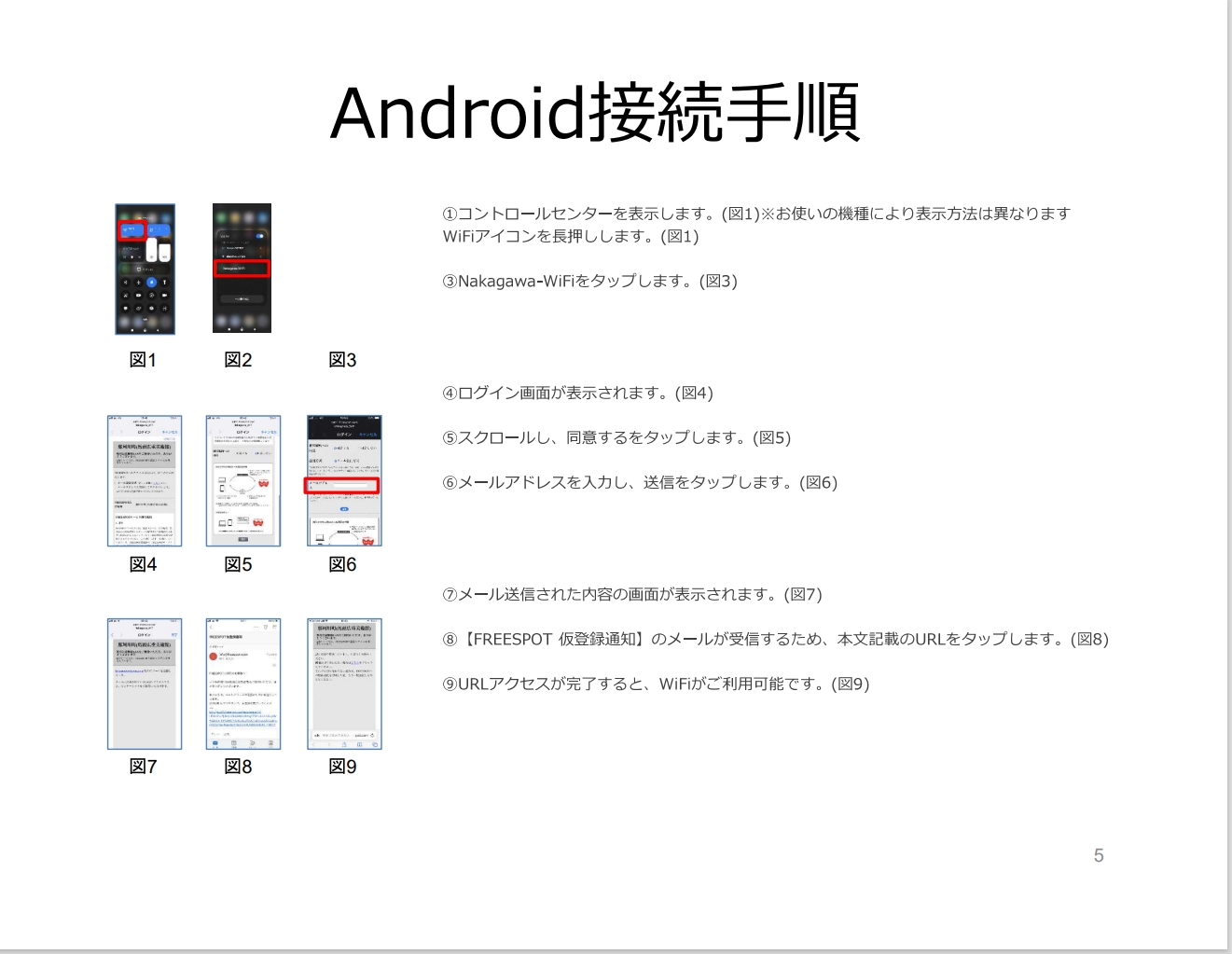Open the tab overview icon in 図9
This screenshot has width=1232, height=954.
(x=375, y=743)
